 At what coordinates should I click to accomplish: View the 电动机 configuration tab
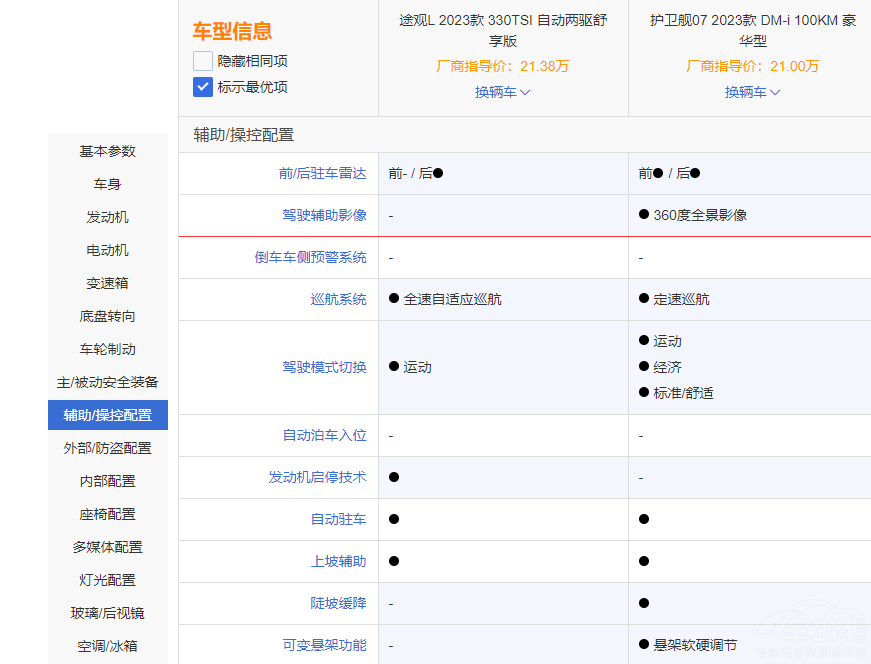(x=107, y=250)
